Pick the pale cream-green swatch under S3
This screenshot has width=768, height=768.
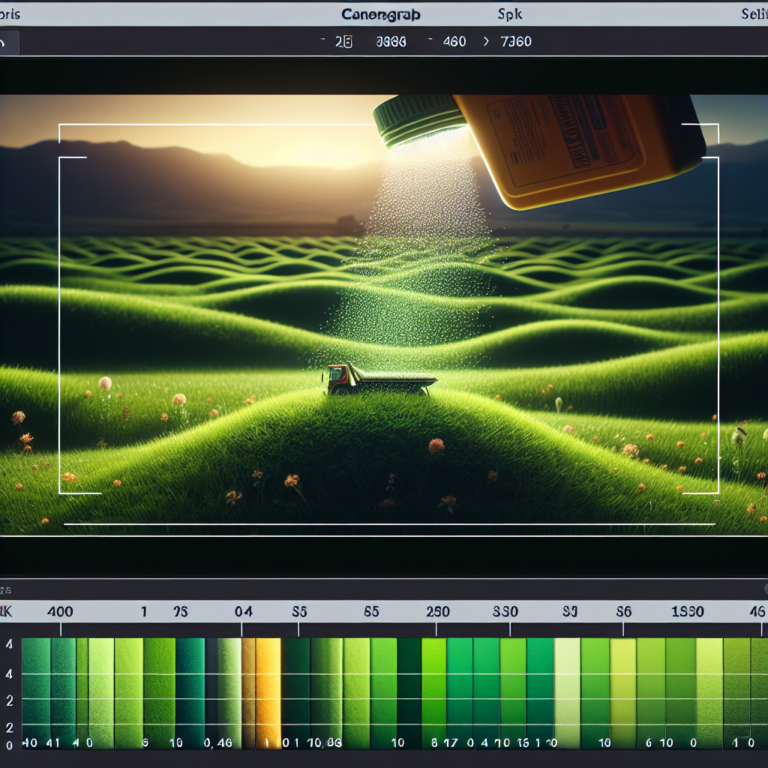(x=567, y=693)
